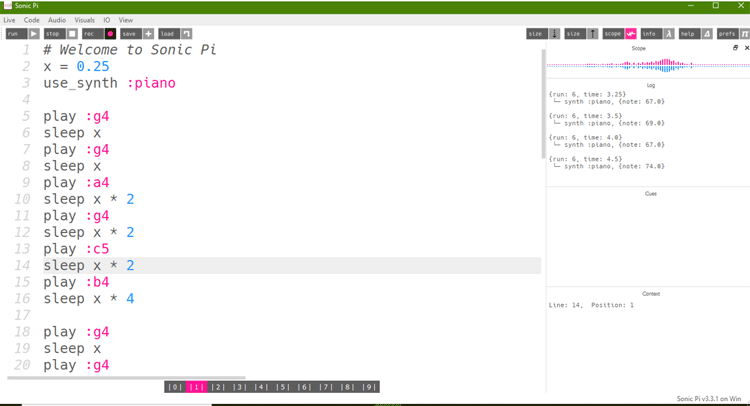Open the Code menu
This screenshot has height=406, width=750.
[32, 20]
